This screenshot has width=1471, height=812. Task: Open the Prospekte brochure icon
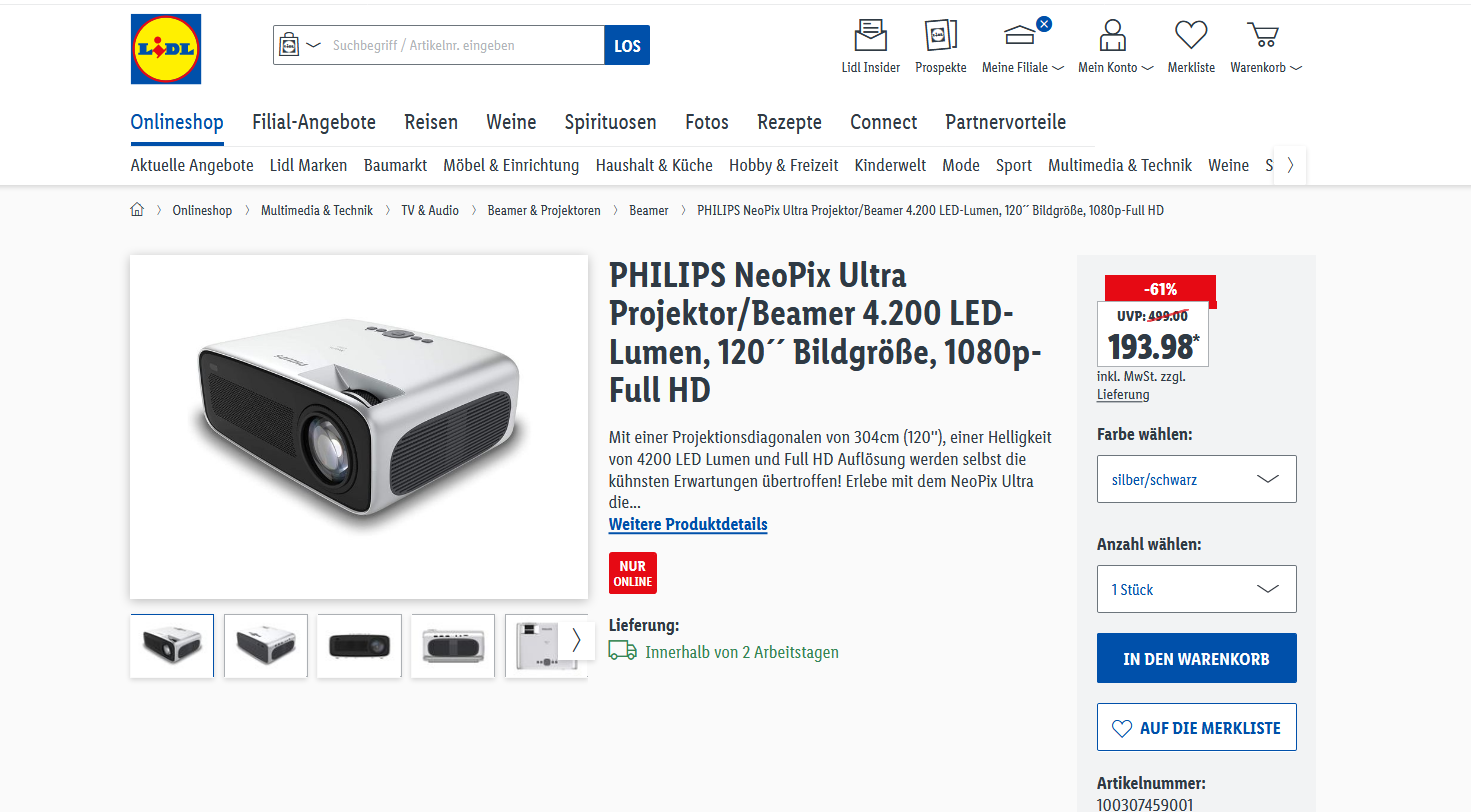(940, 36)
